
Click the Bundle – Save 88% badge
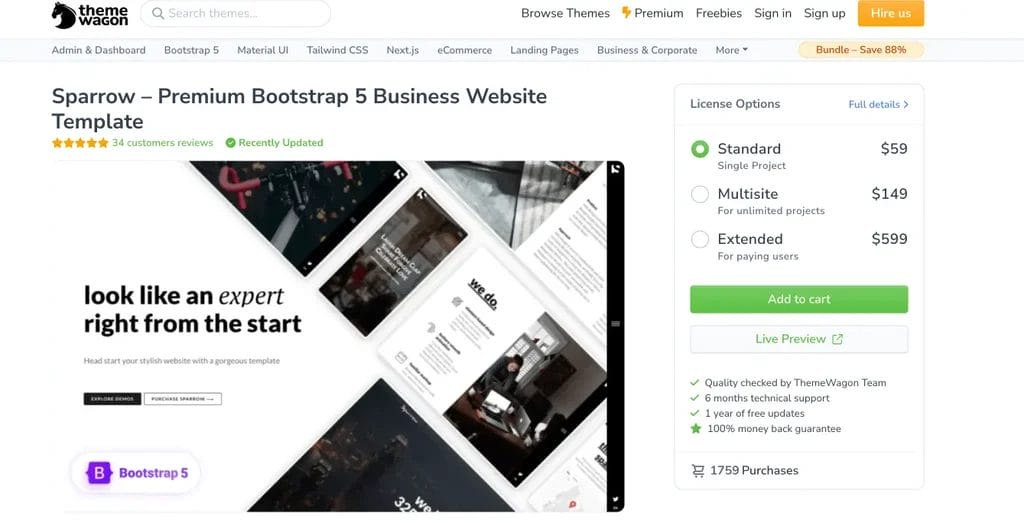[861, 50]
